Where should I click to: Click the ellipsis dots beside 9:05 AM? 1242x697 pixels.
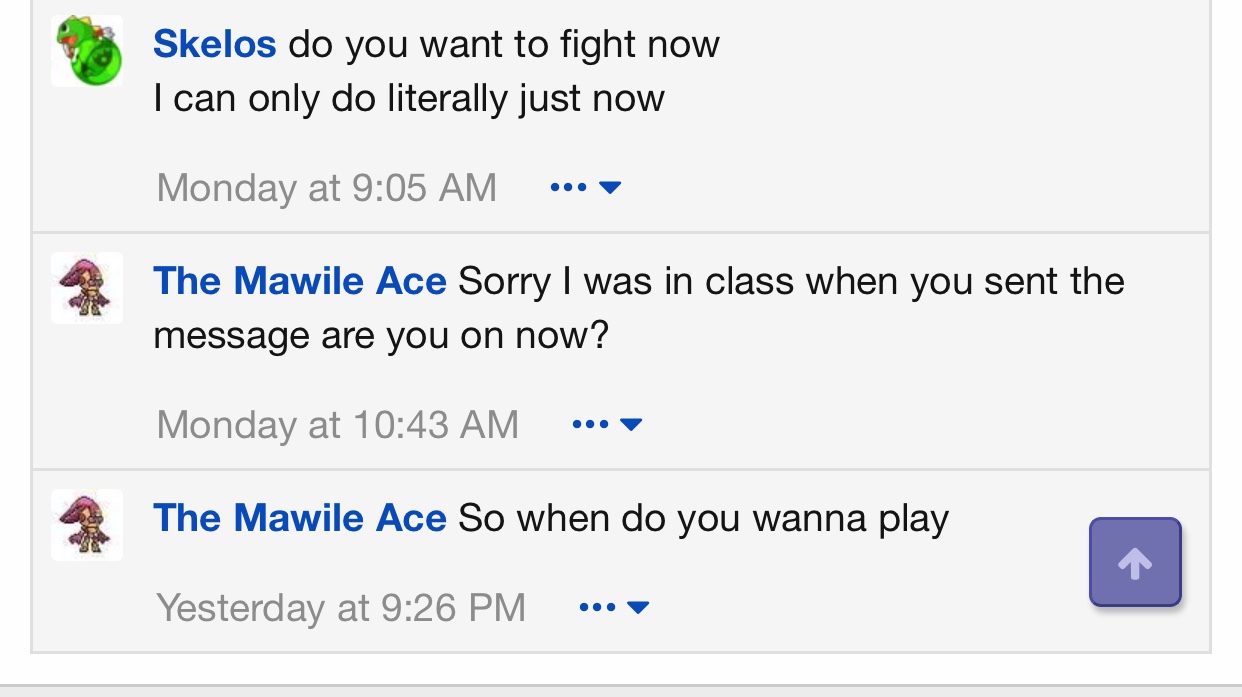tap(568, 188)
